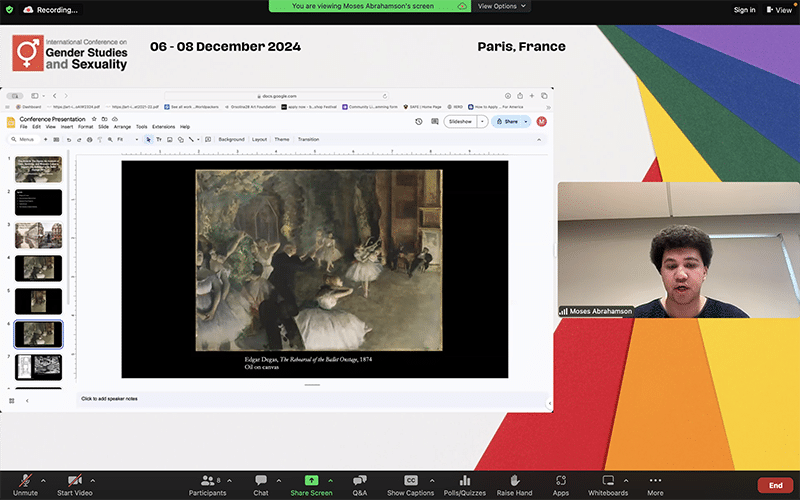This screenshot has width=800, height=500.
Task: Toggle Show Captions
Action: 410,485
